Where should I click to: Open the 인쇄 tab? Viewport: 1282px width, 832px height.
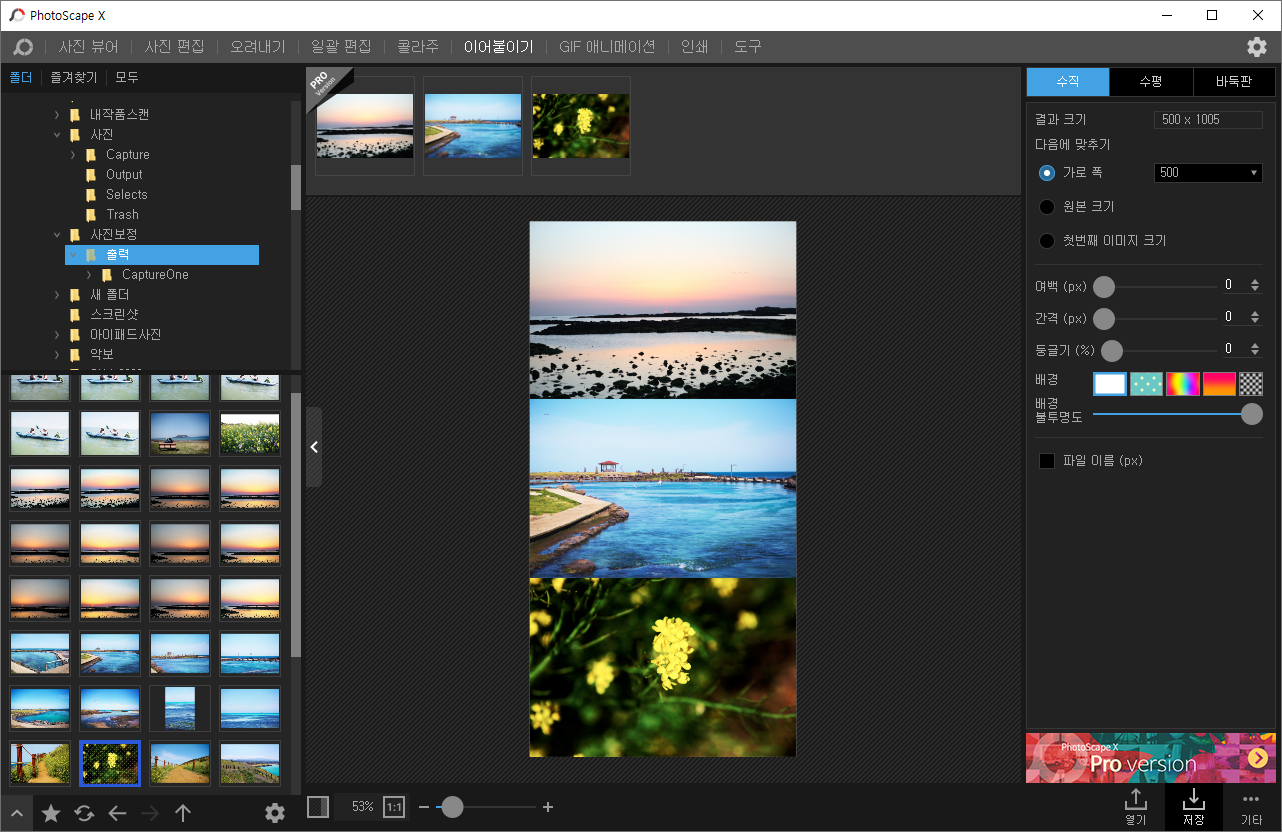pos(694,47)
